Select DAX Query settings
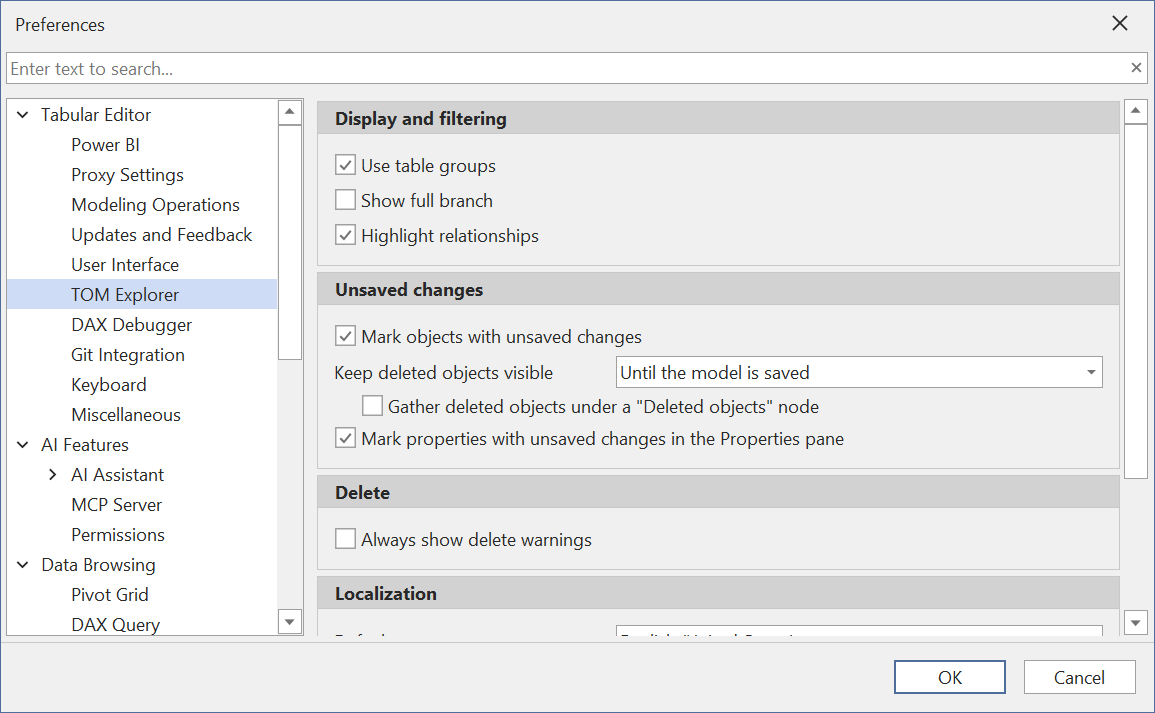Screen dimensions: 1155x713 click(x=116, y=625)
